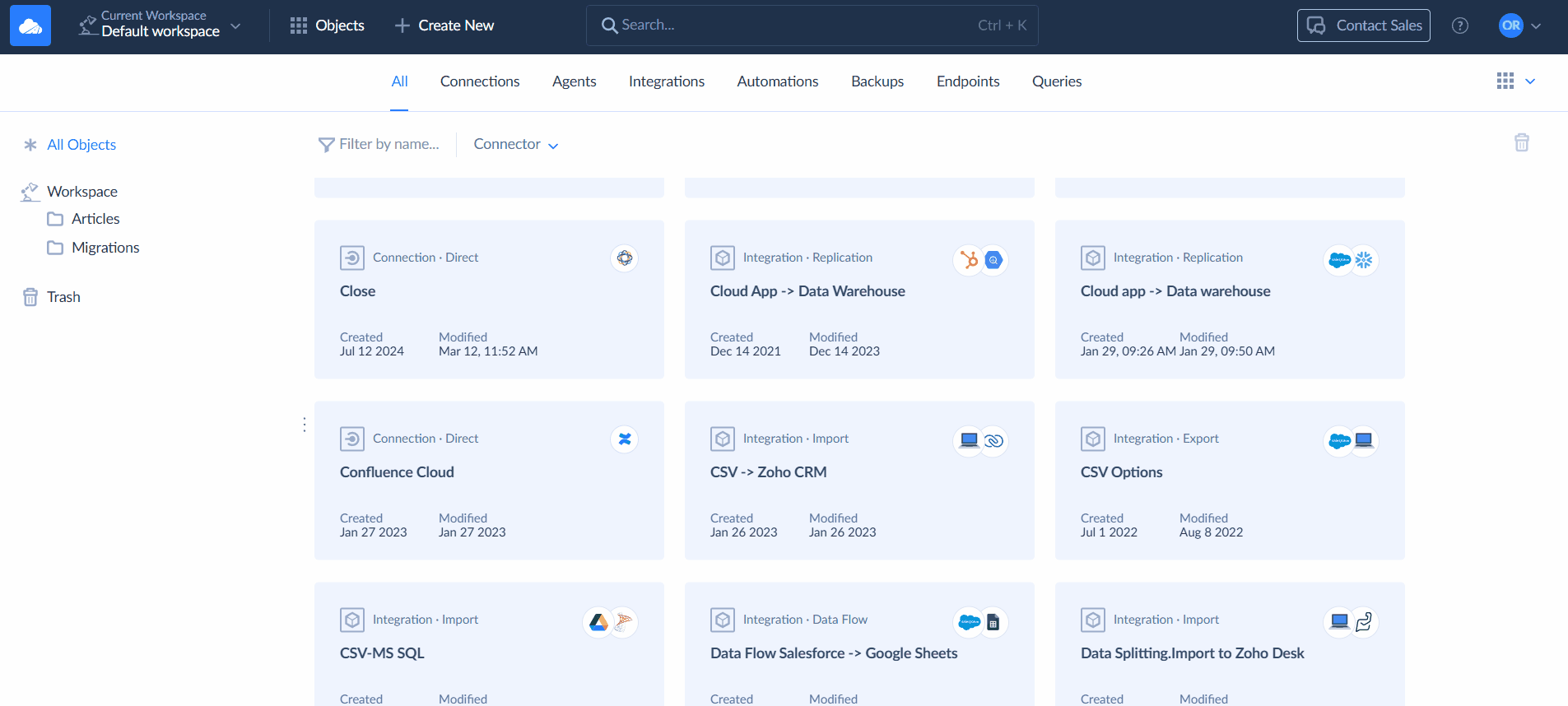Click Create New button
1568x706 pixels.
tap(444, 26)
